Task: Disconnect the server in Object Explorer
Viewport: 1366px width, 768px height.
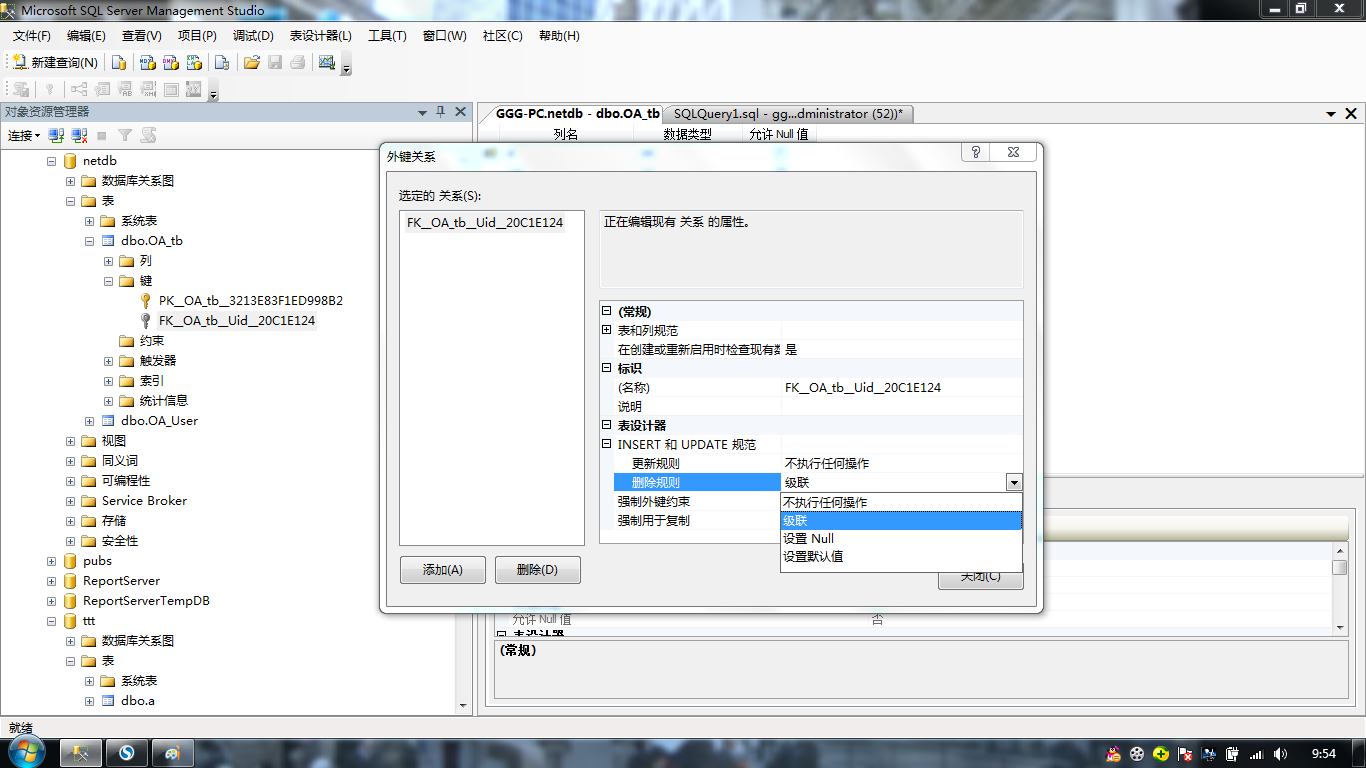Action: [77, 136]
